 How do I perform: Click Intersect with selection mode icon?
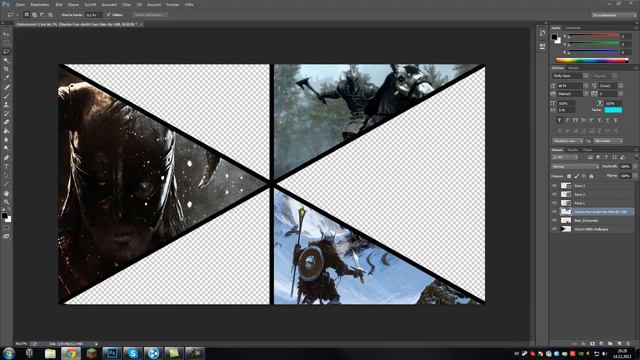(50, 15)
